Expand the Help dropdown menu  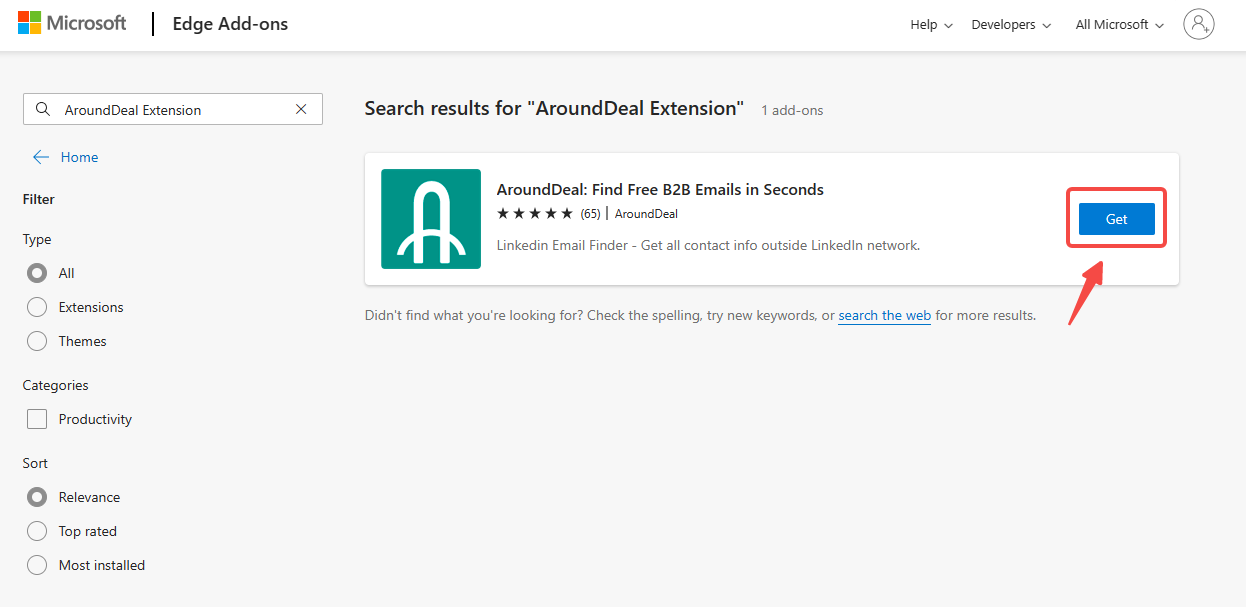pyautogui.click(x=931, y=25)
